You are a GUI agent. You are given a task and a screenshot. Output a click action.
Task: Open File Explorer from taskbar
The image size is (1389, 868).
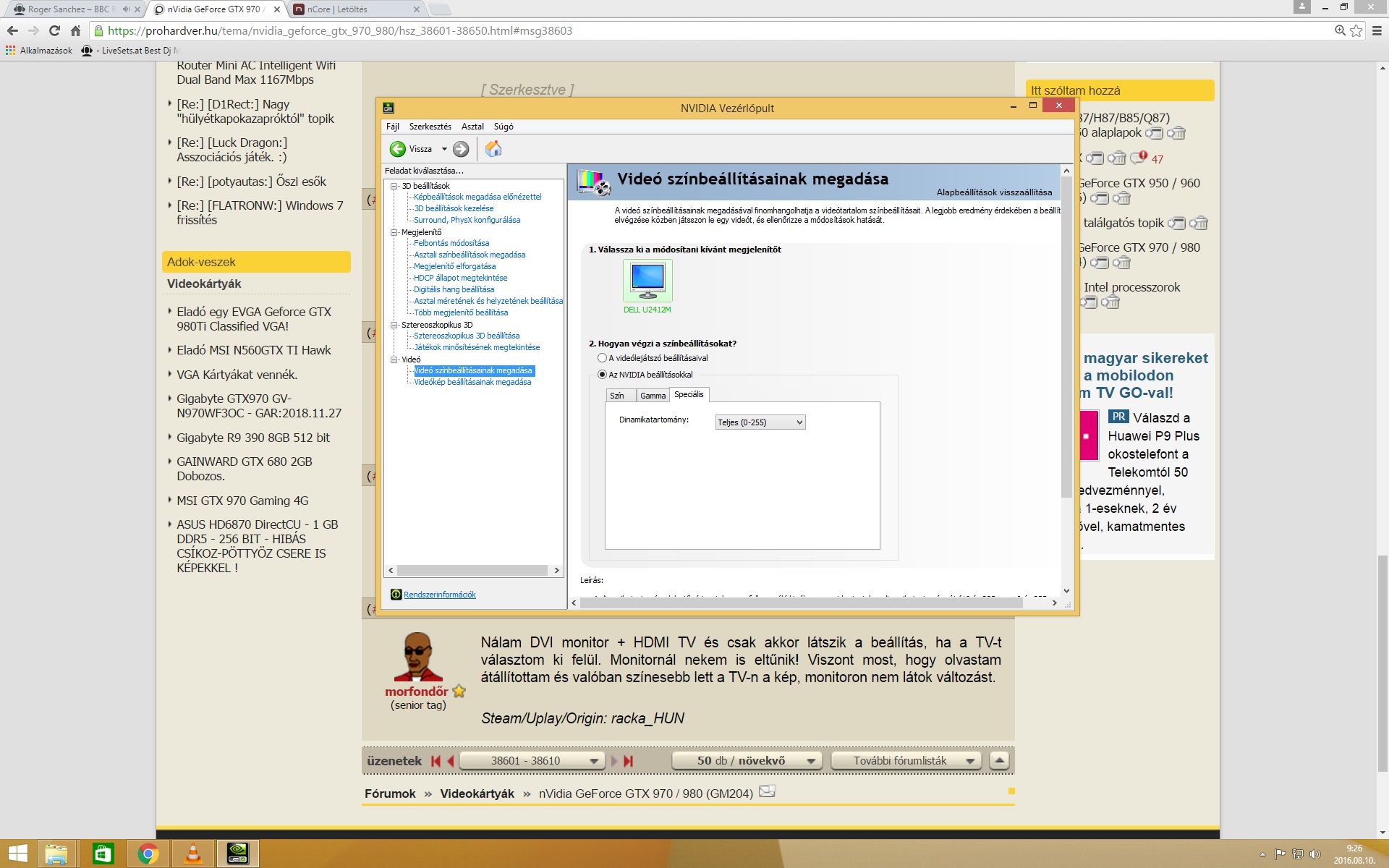point(56,854)
